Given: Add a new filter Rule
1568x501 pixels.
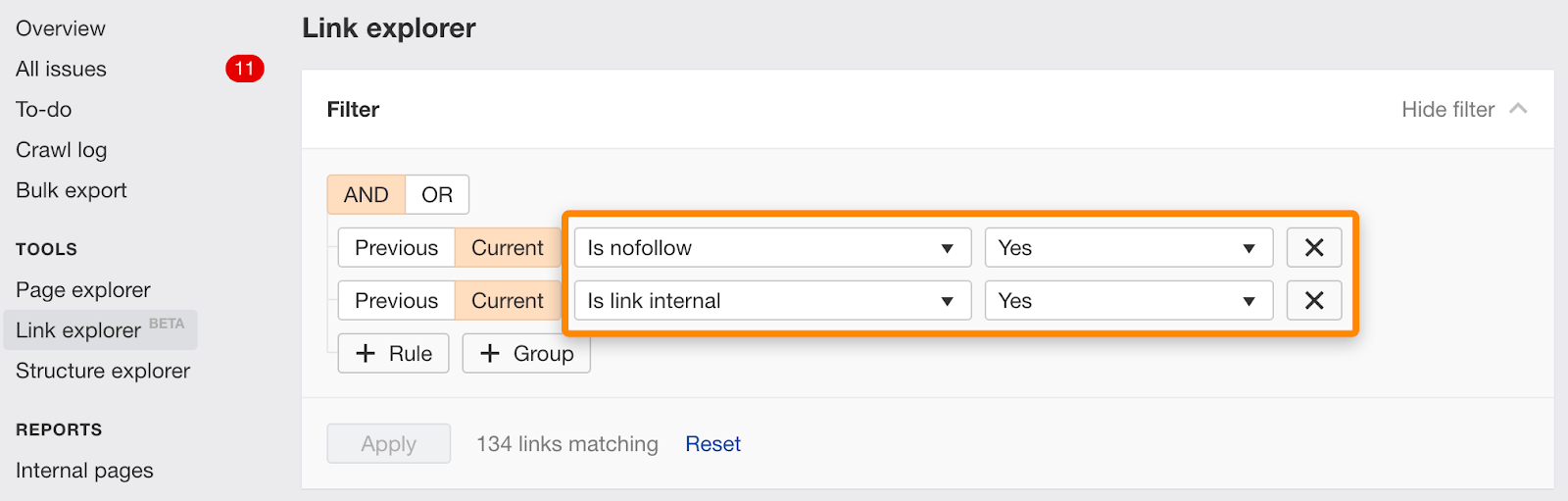Looking at the screenshot, I should click(x=393, y=354).
